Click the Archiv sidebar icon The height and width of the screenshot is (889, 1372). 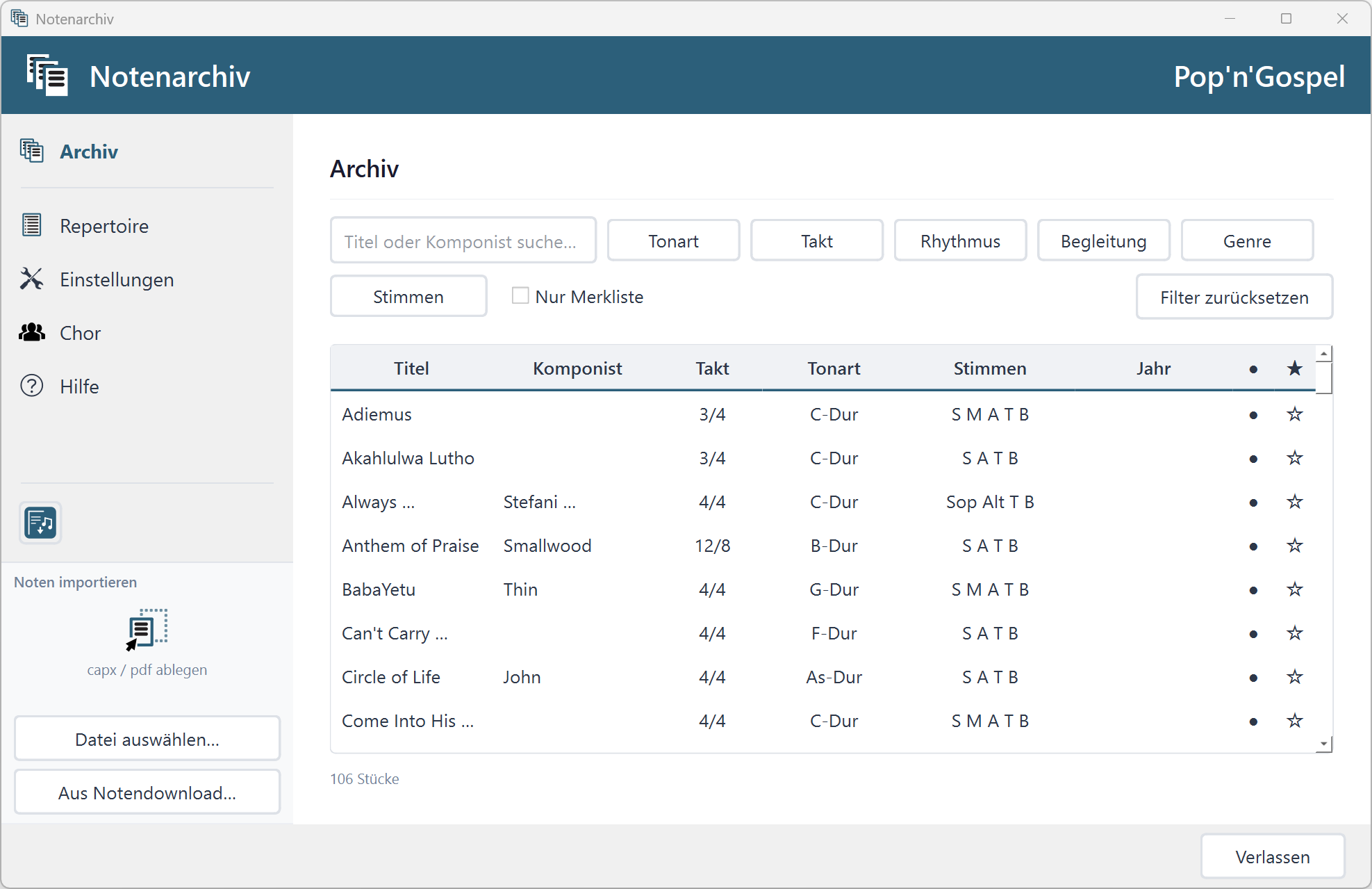(x=32, y=151)
